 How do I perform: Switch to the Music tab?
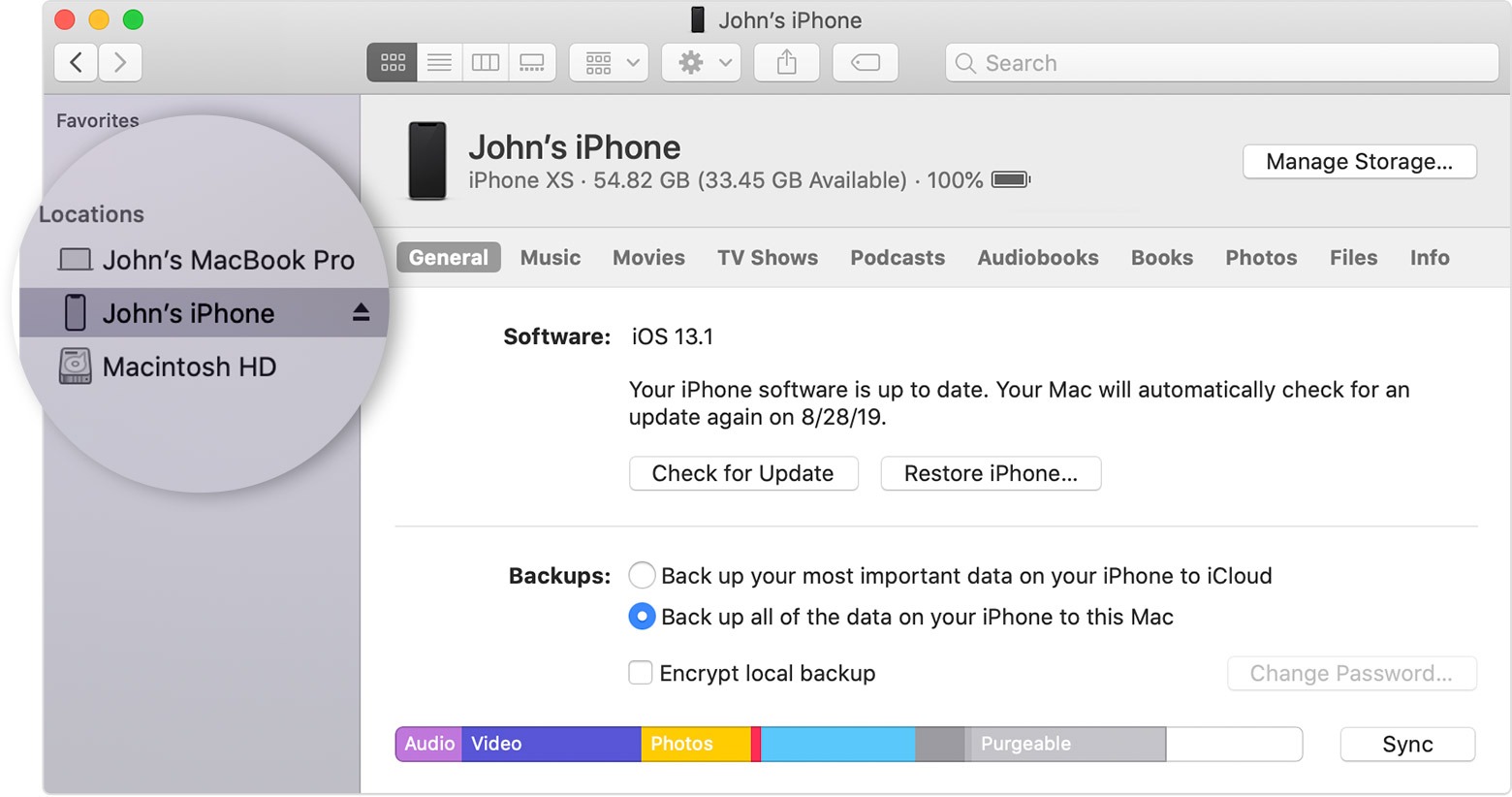pos(551,258)
